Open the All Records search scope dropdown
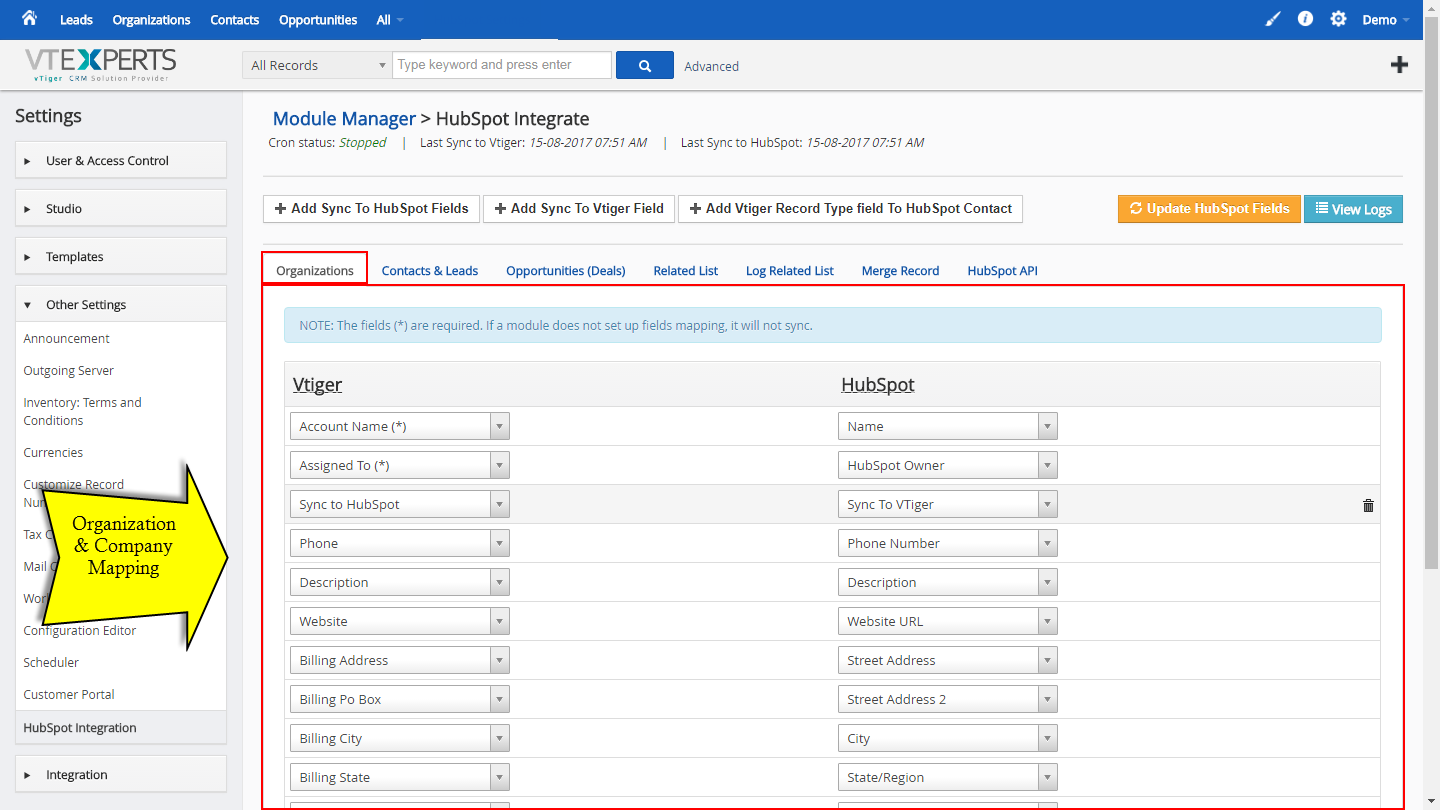 (317, 65)
